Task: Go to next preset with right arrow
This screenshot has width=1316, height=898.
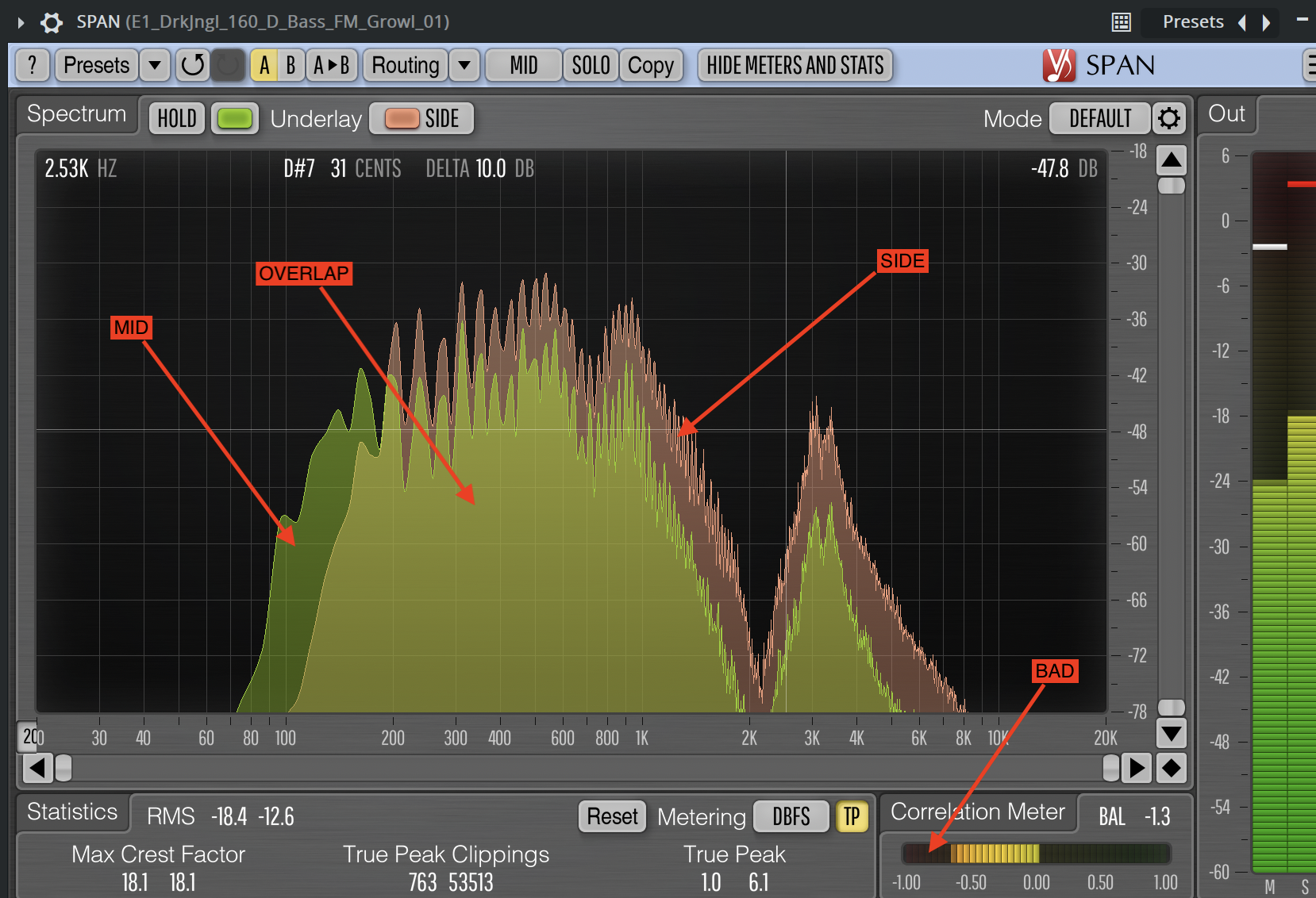Action: tap(1267, 22)
